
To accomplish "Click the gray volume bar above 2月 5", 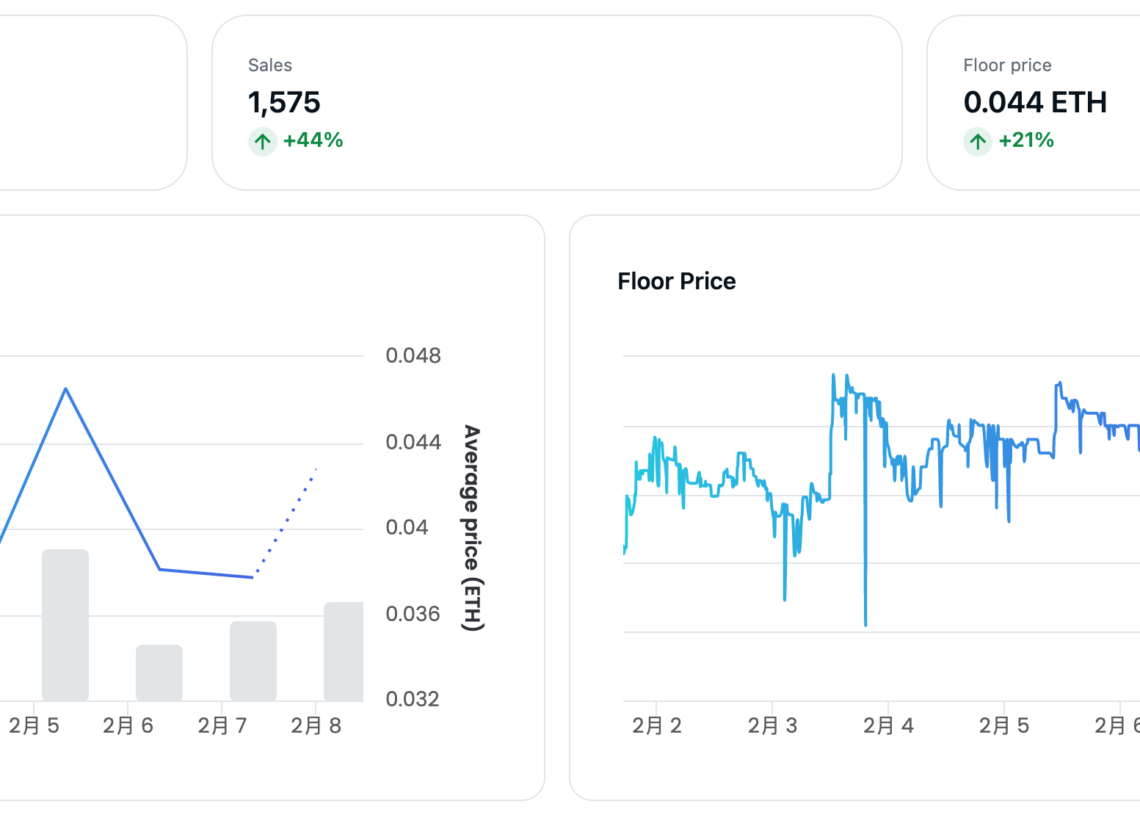I will click(65, 625).
